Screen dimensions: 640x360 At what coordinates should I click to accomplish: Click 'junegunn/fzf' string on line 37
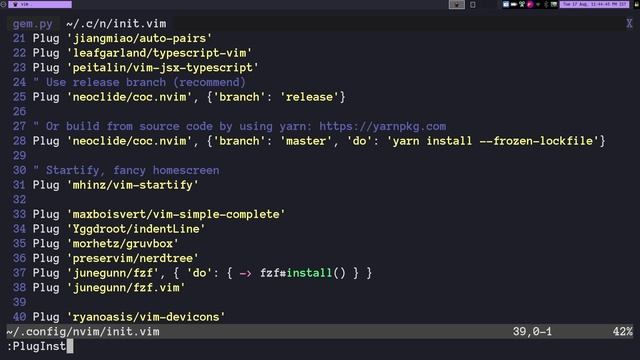[x=113, y=273]
